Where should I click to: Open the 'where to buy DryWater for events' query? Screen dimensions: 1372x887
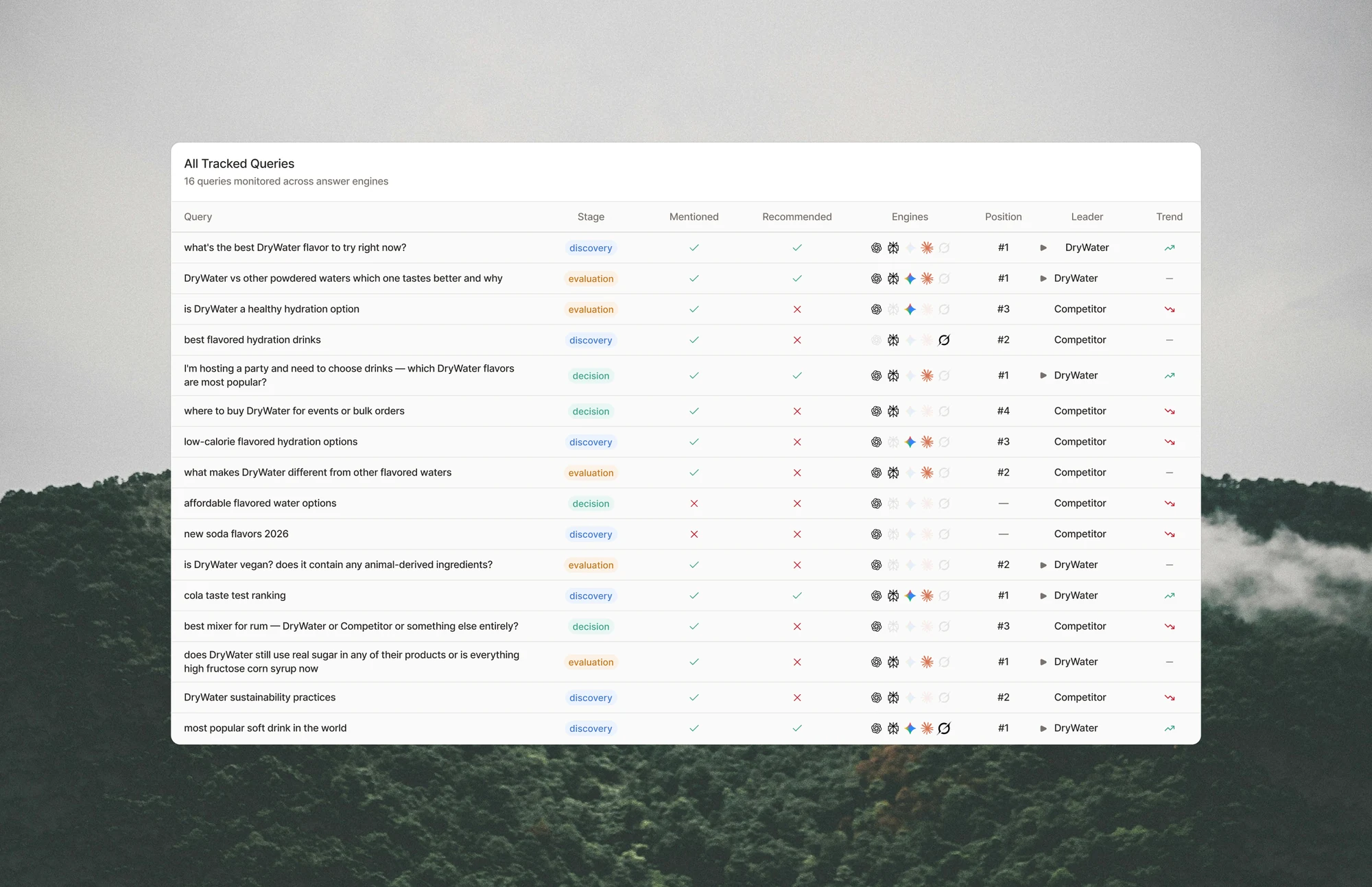click(x=294, y=411)
